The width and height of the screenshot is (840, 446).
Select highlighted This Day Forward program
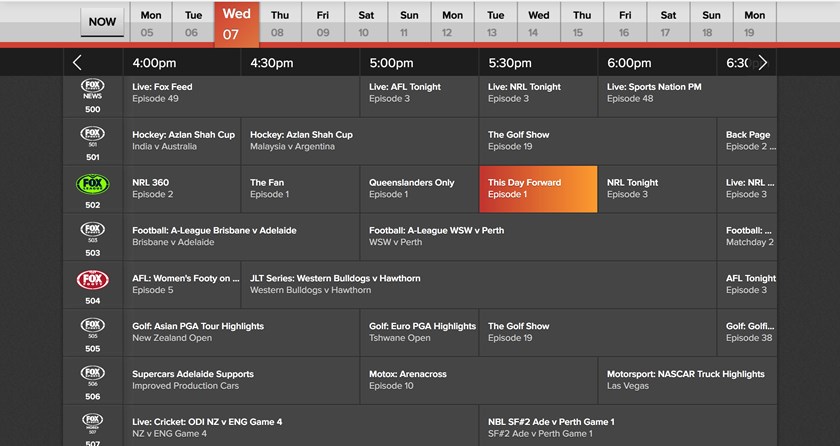538,189
